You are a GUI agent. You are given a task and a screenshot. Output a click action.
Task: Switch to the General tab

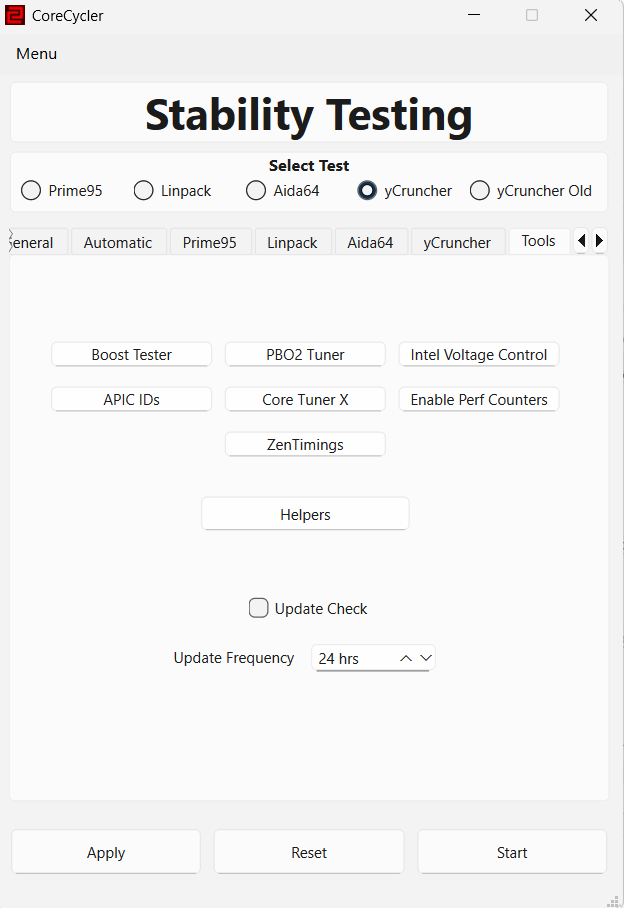pos(39,242)
